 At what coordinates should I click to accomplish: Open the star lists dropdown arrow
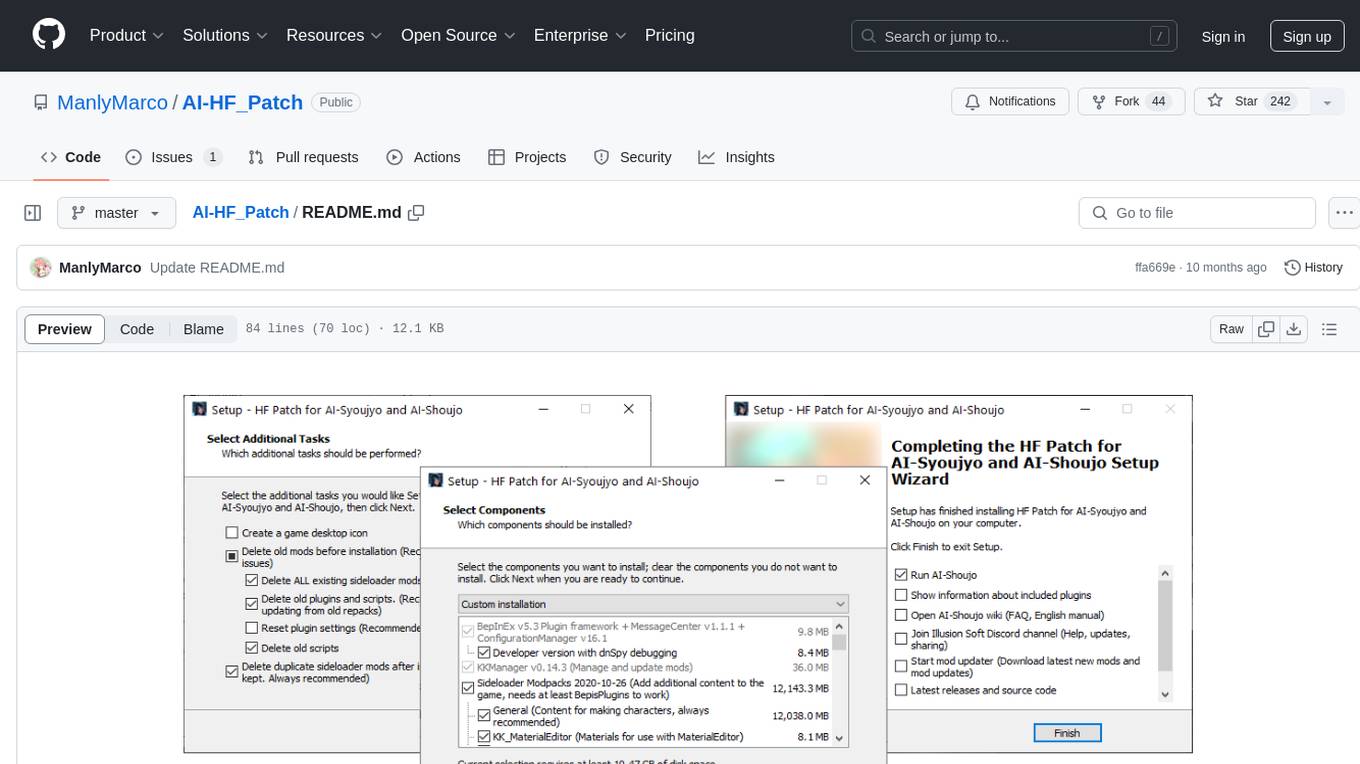(x=1327, y=102)
